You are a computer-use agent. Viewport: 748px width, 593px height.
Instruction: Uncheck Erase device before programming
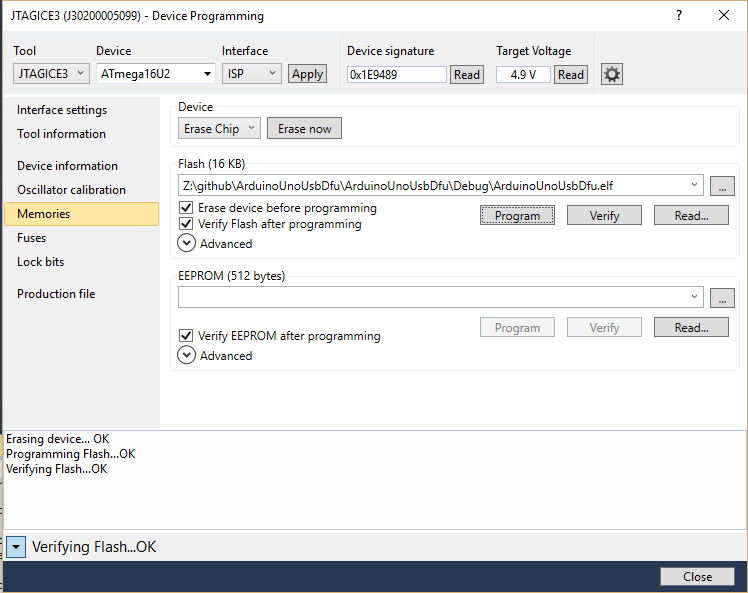[186, 208]
